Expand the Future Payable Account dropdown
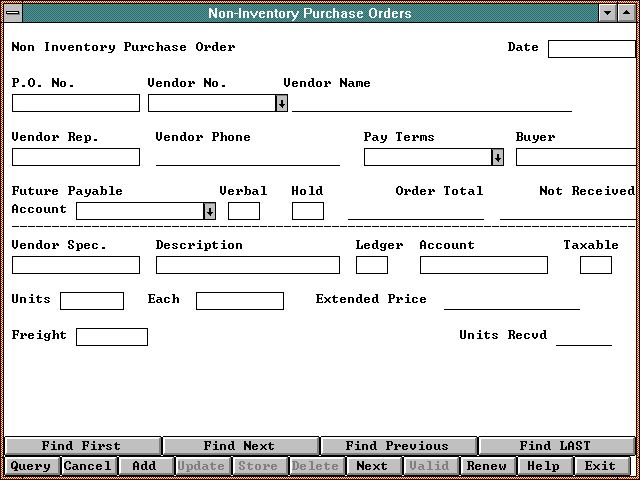The image size is (640, 480). [209, 211]
